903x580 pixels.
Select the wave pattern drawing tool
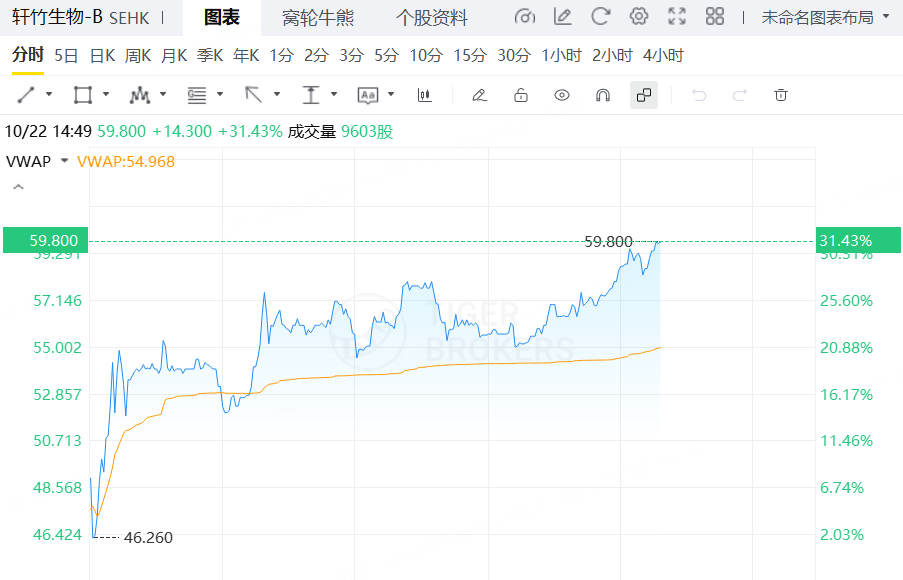tap(139, 94)
